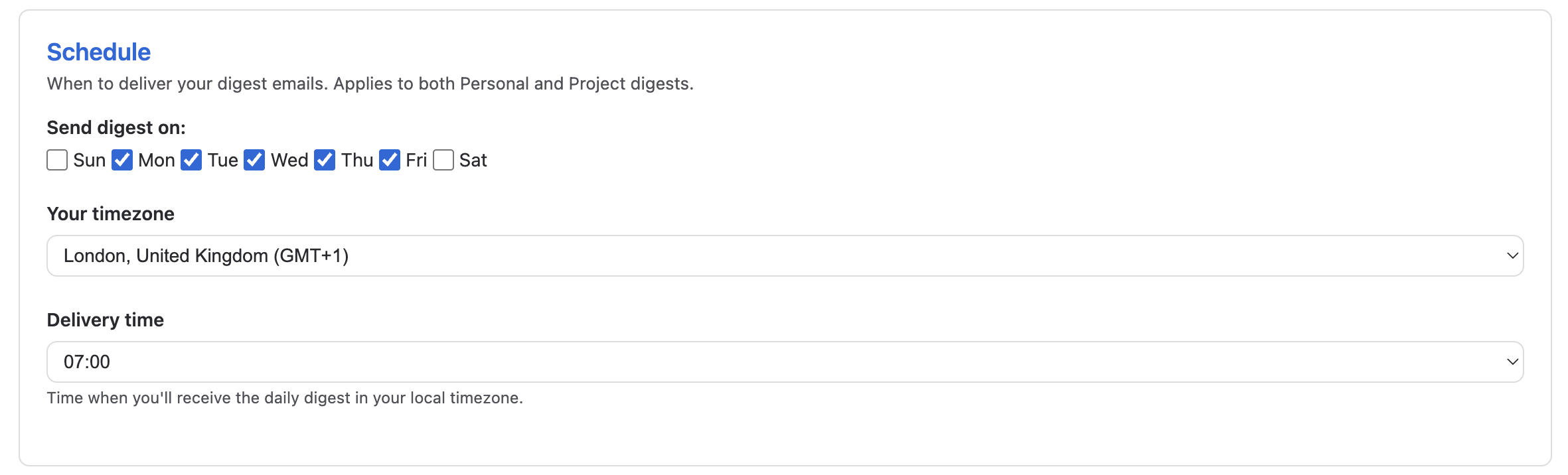Turn off the Fri checkbox

click(390, 160)
